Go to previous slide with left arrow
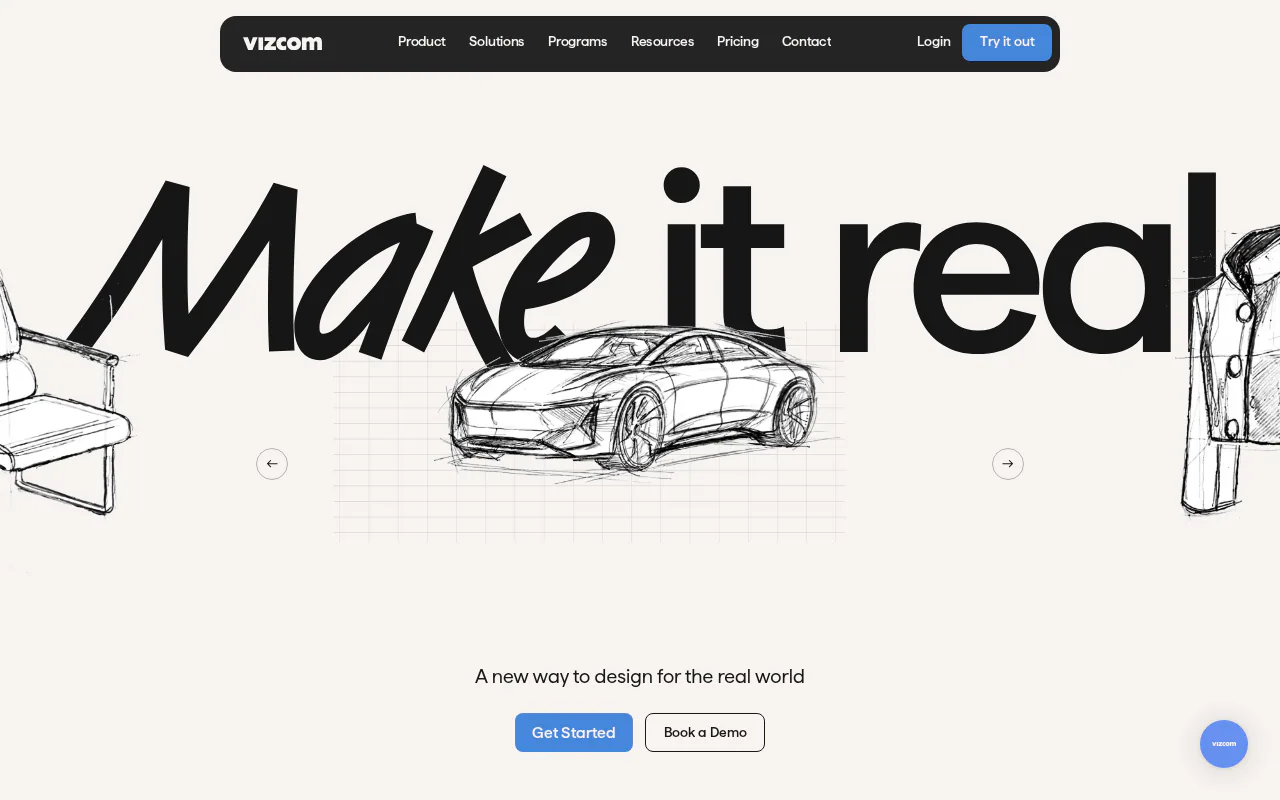 pos(272,464)
